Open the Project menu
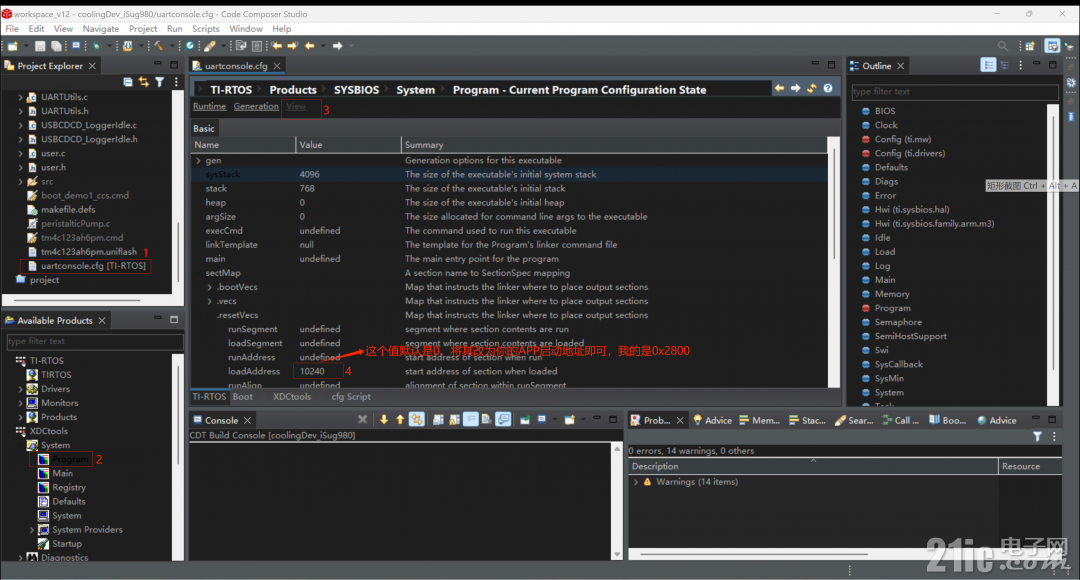This screenshot has width=1080, height=580. [x=143, y=29]
